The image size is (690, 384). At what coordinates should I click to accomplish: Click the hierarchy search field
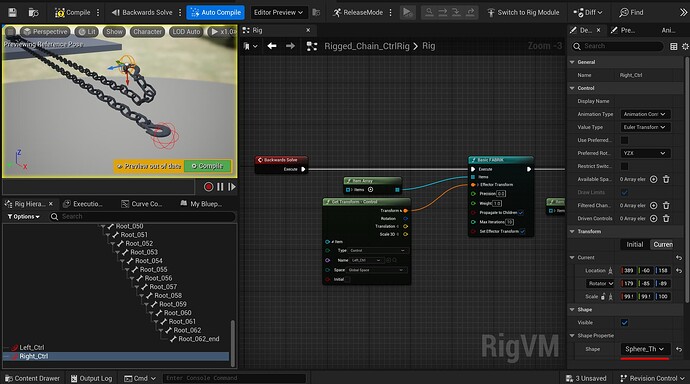point(143,216)
